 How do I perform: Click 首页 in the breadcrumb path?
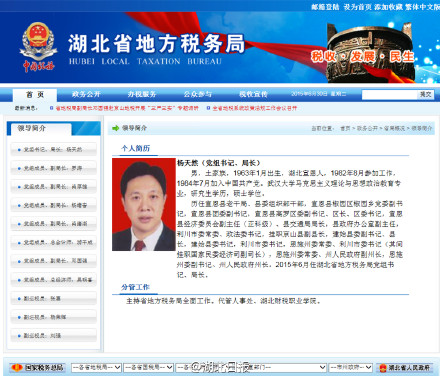[x=345, y=128]
